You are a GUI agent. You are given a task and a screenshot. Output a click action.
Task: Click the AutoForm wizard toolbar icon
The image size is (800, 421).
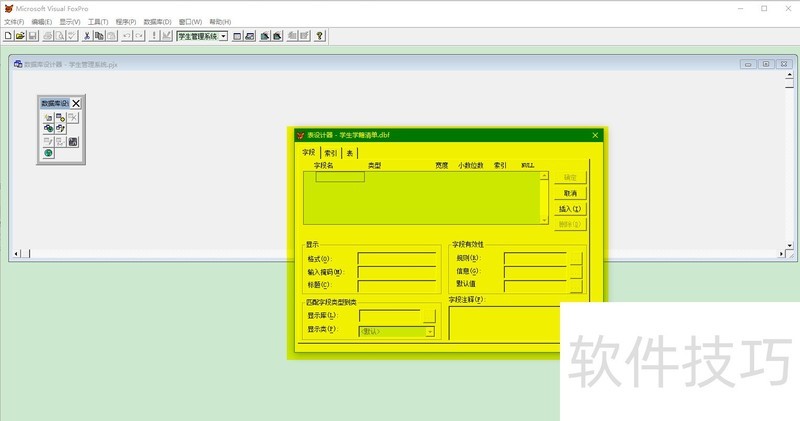(x=292, y=36)
